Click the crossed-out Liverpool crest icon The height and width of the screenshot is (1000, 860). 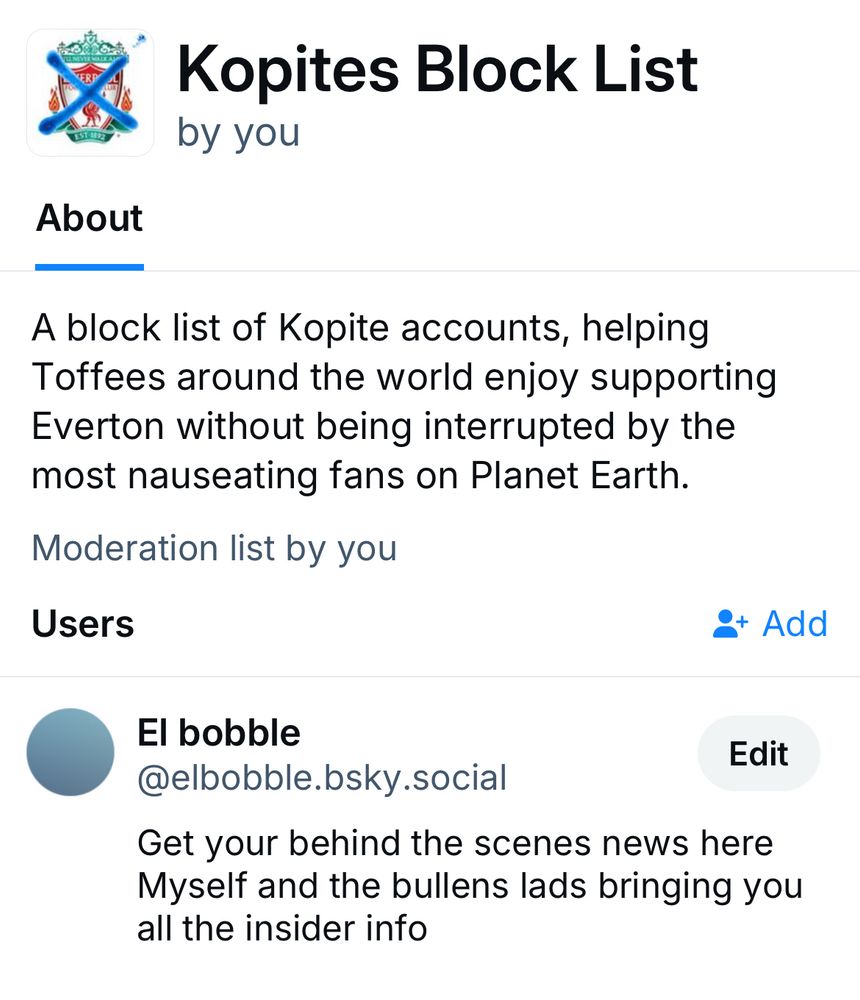[90, 92]
